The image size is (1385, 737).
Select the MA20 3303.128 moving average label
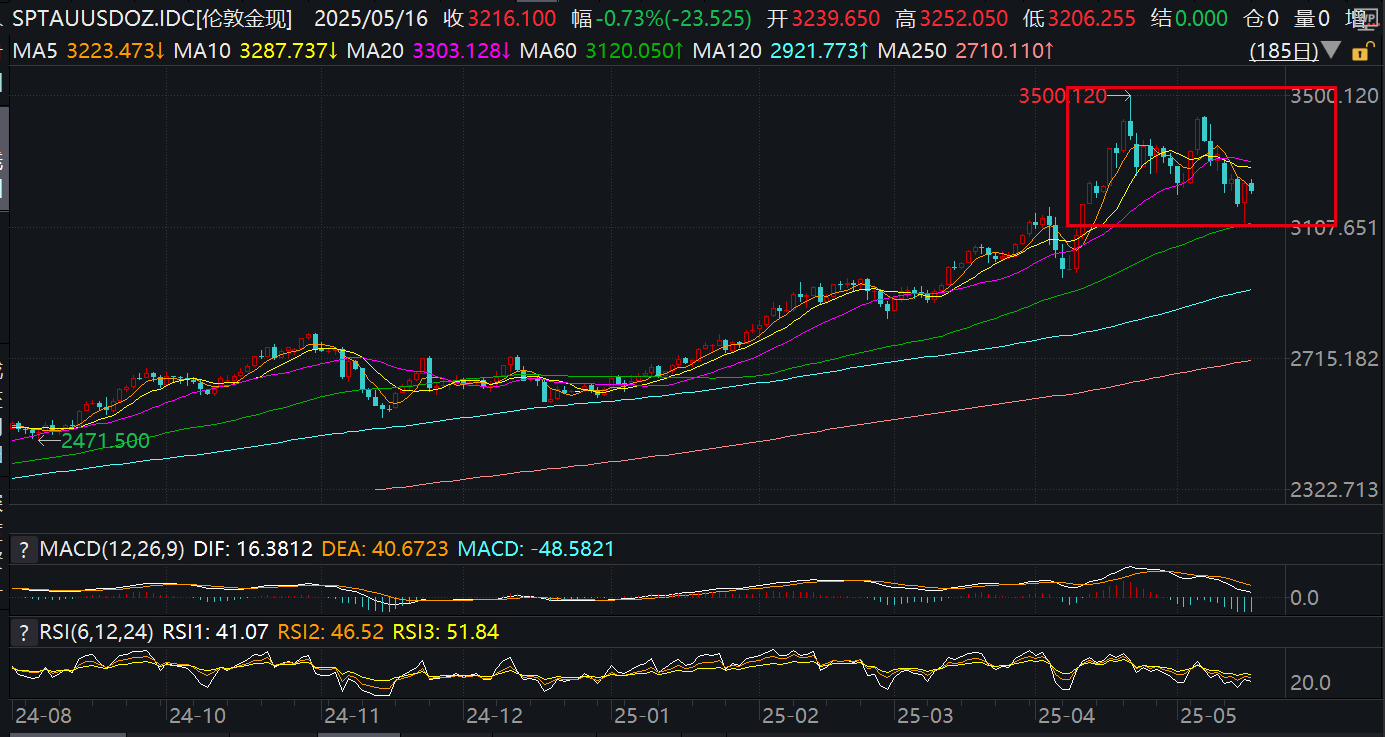[x=430, y=51]
